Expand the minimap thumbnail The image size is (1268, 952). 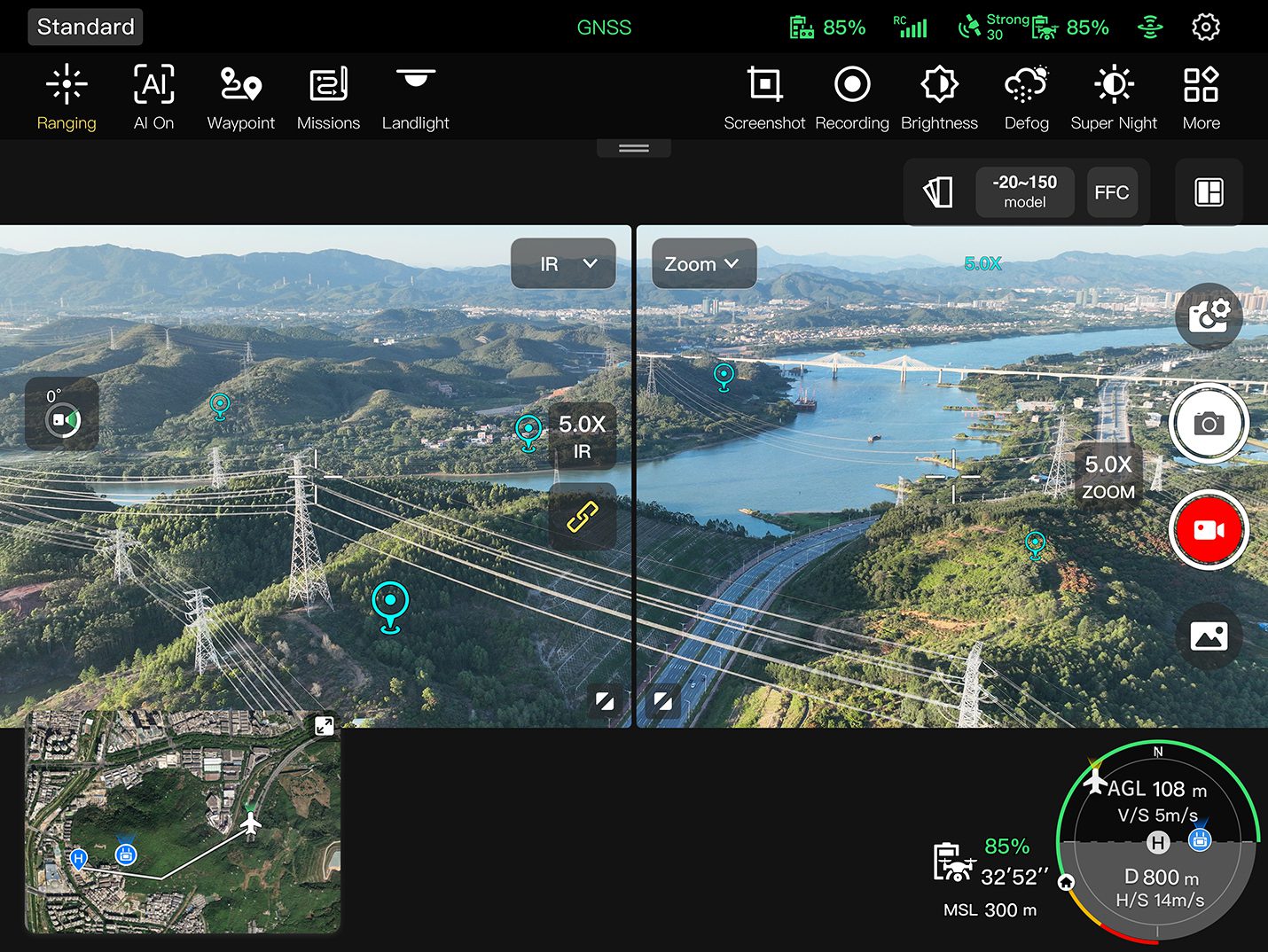tap(325, 726)
